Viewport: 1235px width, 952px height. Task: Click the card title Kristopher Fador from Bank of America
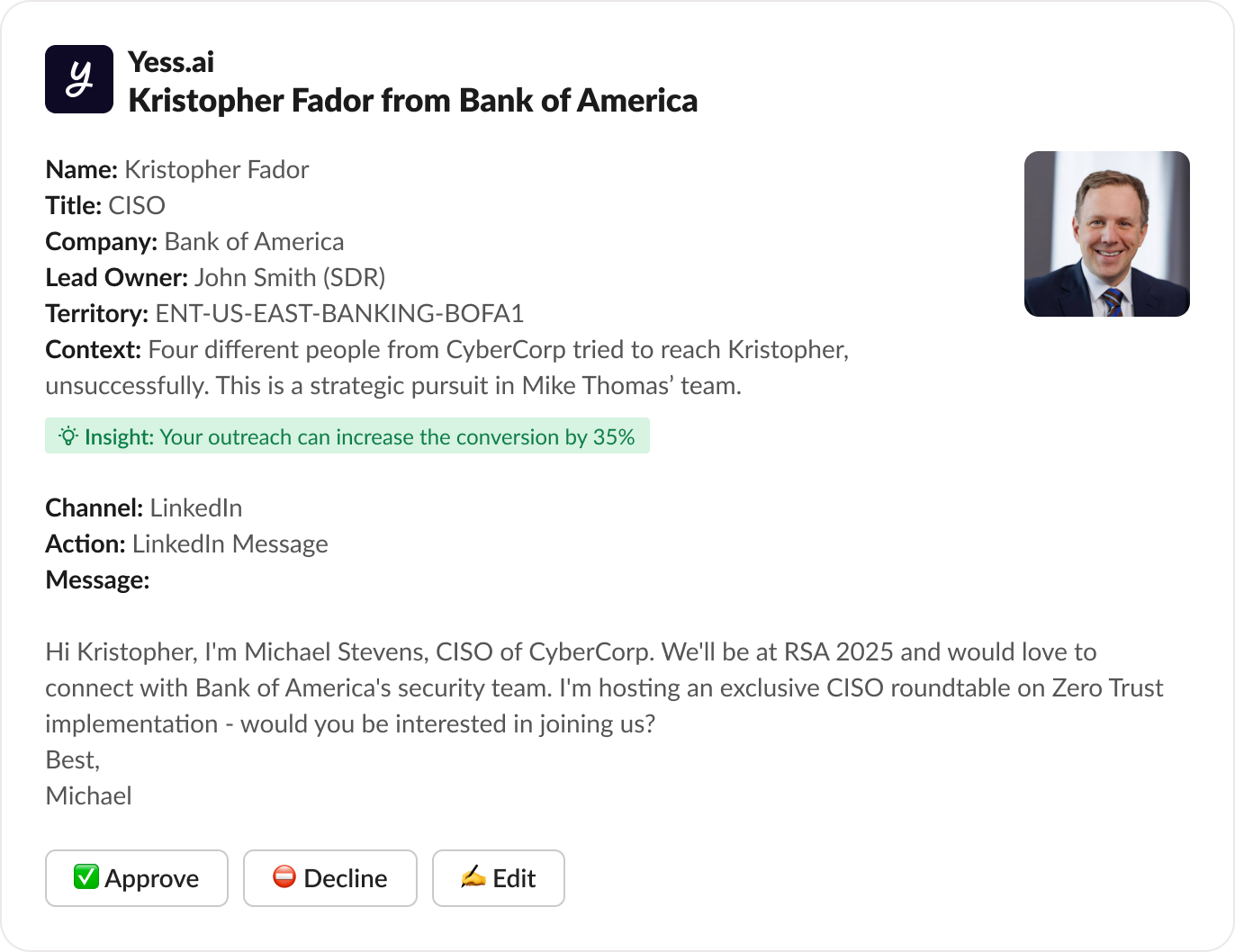[x=412, y=100]
